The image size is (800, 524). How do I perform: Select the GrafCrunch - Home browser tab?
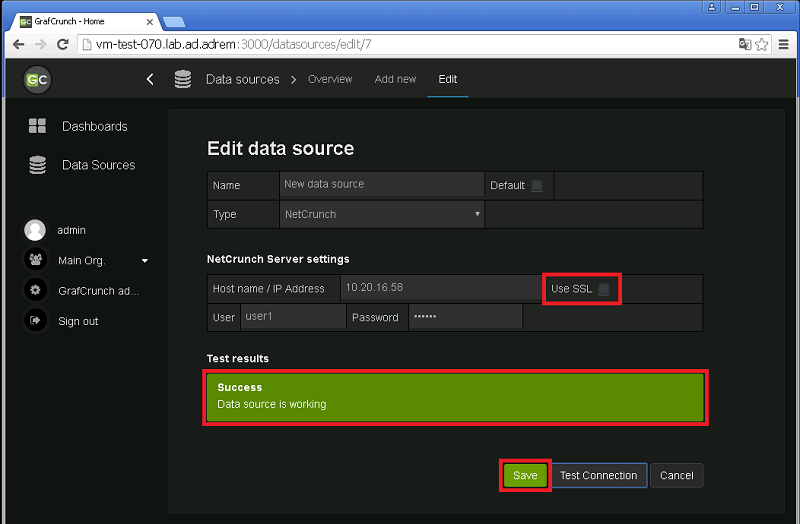[x=87, y=21]
